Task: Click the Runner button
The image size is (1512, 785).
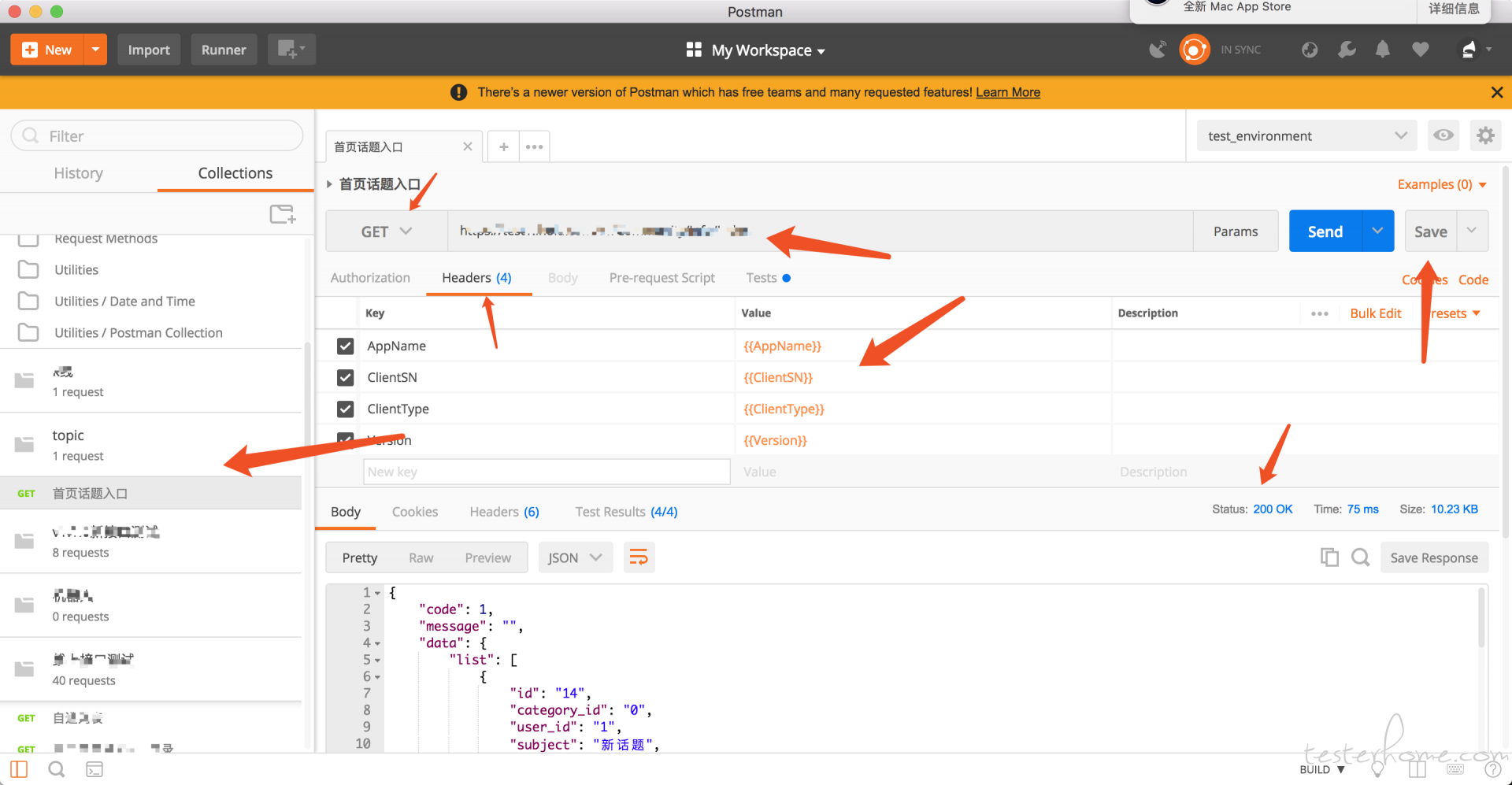Action: tap(224, 50)
